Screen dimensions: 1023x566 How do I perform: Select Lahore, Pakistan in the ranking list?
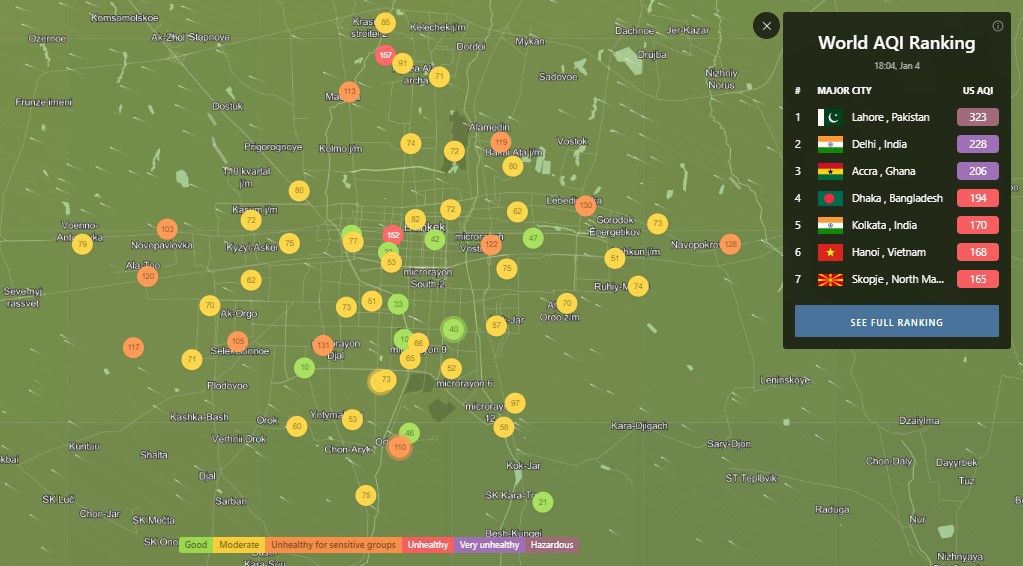[890, 117]
